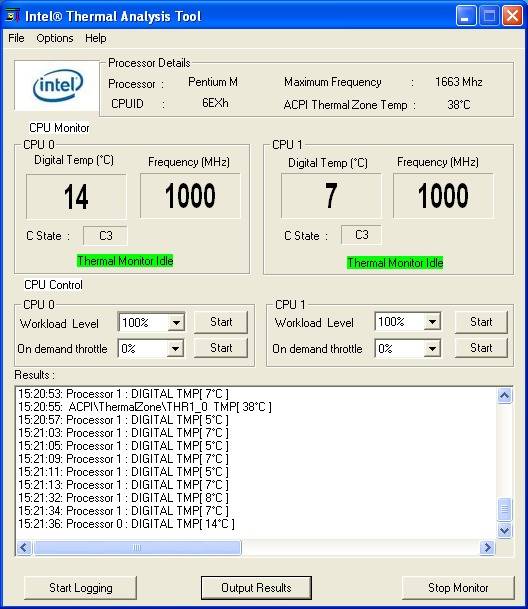Expand CPU 1 On demand throttle dropdown

pos(432,348)
